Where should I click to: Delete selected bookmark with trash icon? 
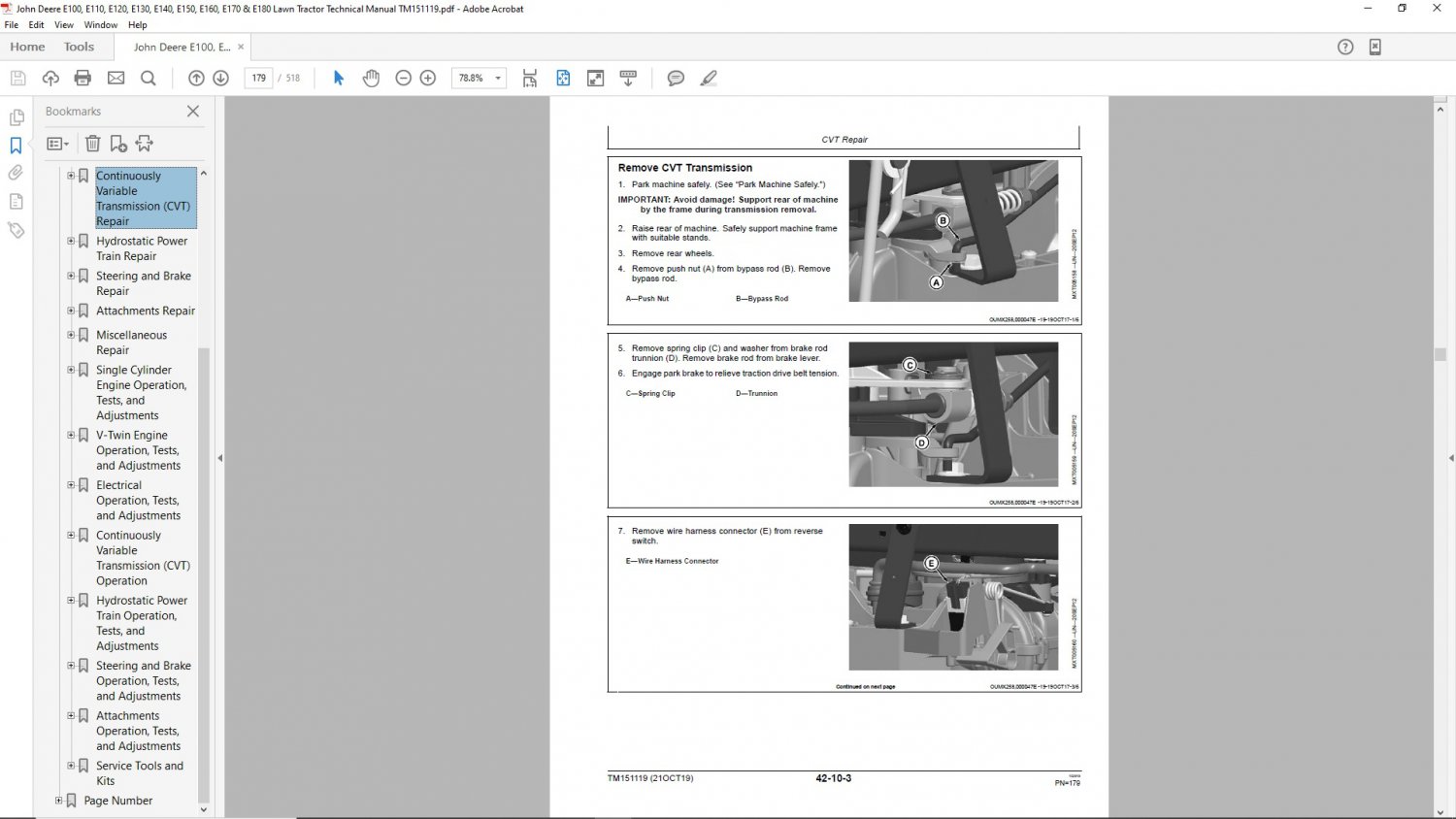(93, 144)
